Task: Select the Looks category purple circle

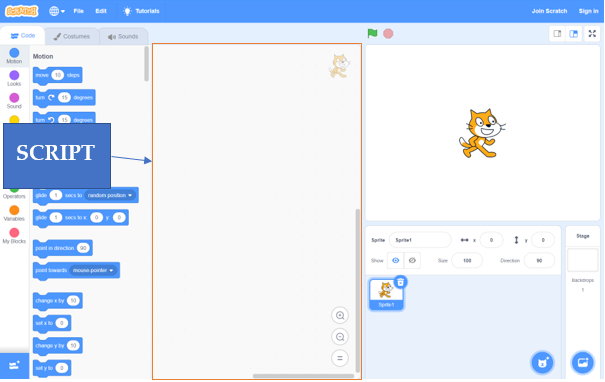Action: 14,75
